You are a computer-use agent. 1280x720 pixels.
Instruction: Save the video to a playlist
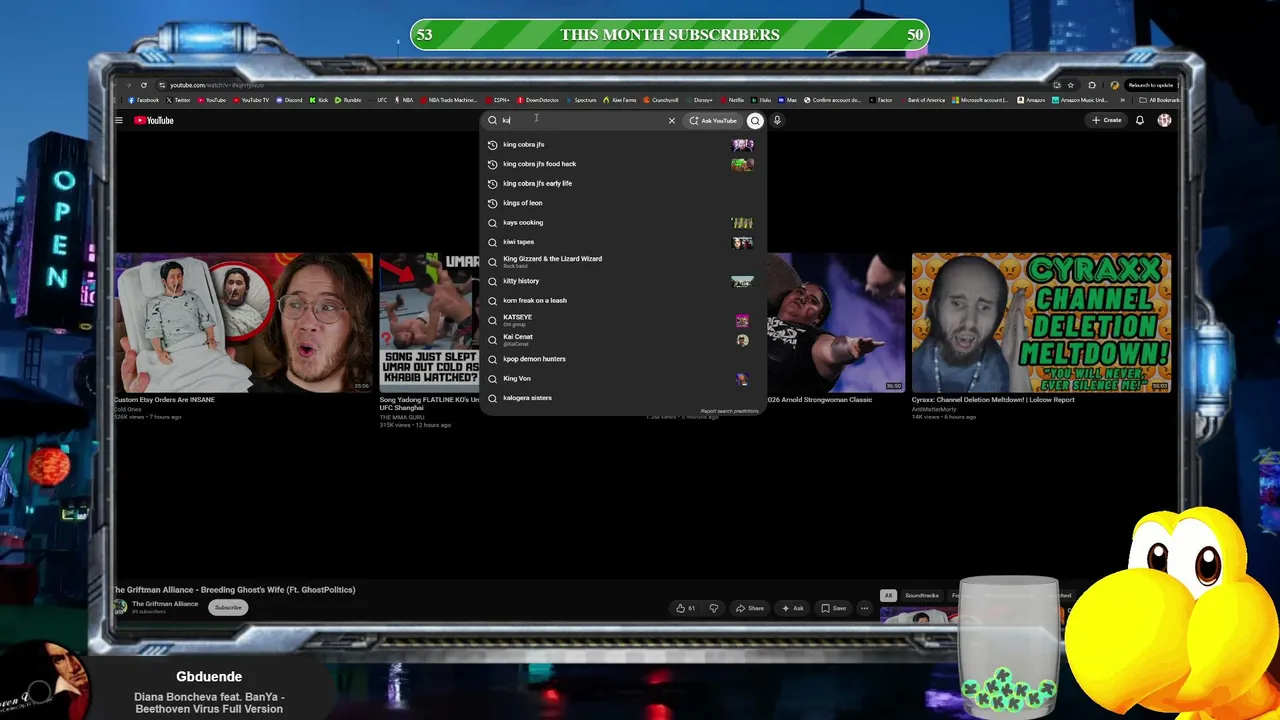[834, 608]
